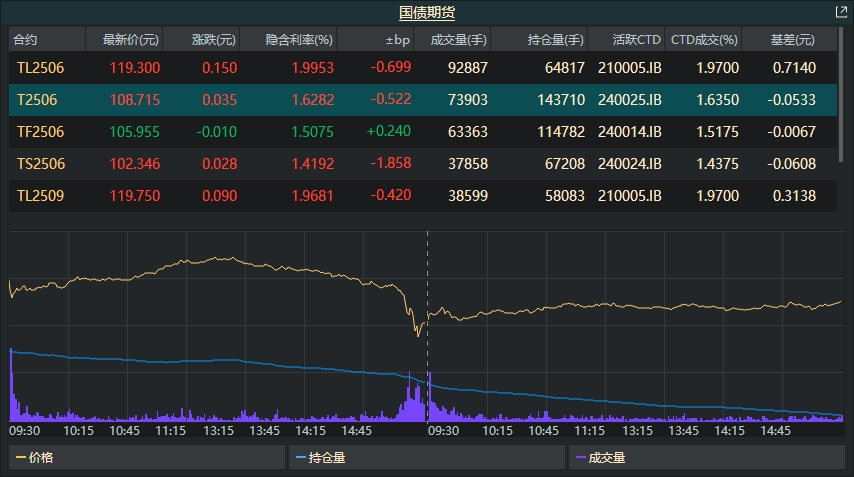This screenshot has height=477, width=854.
Task: Select the TL2506 contract row
Action: [x=40, y=68]
